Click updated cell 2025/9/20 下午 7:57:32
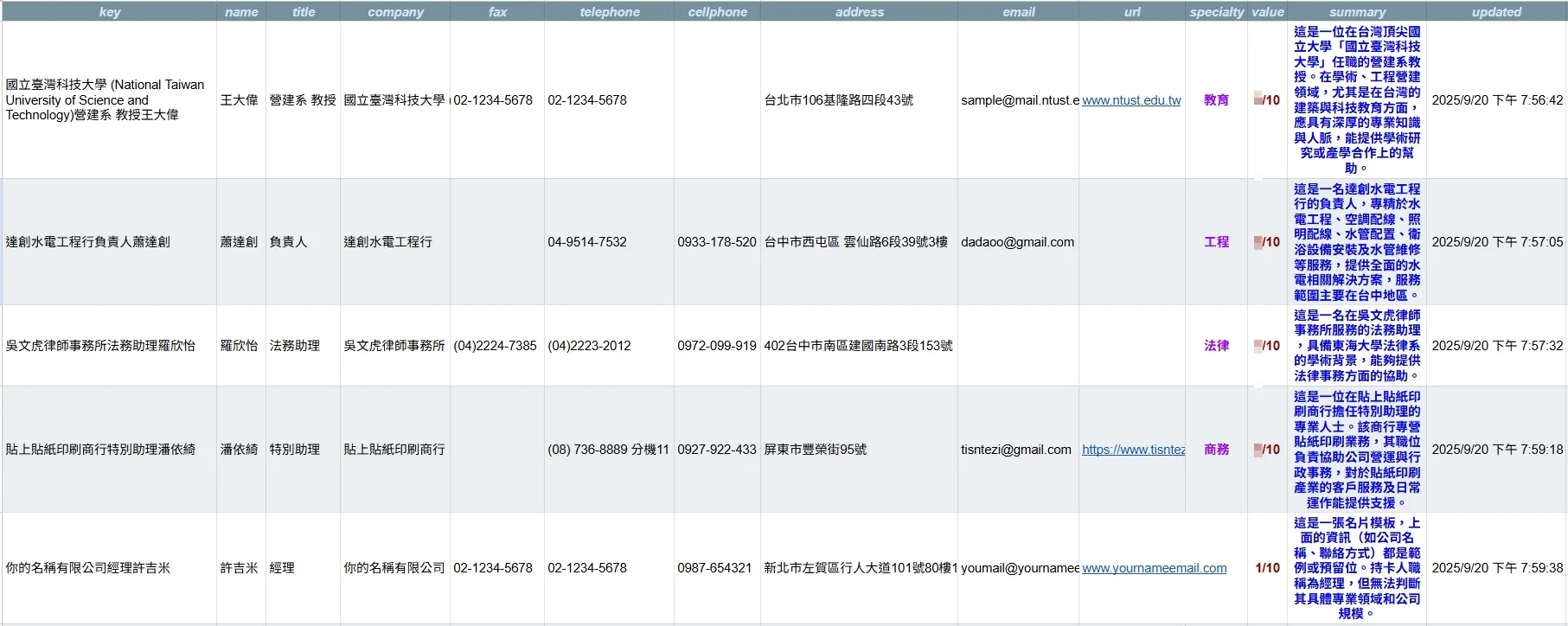The height and width of the screenshot is (626, 1568). tap(1496, 346)
